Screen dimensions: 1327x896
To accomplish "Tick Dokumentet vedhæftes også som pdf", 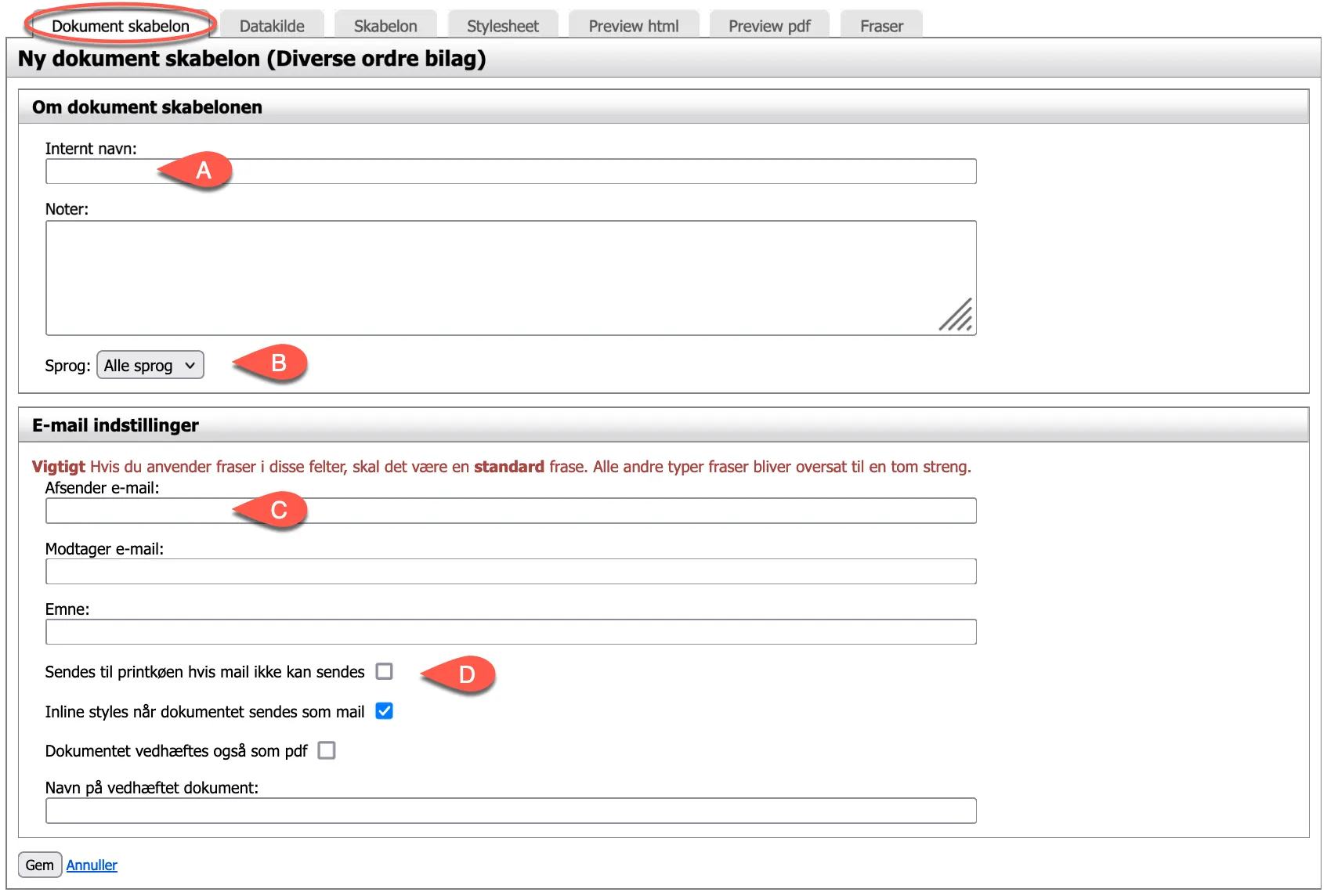I will [327, 750].
